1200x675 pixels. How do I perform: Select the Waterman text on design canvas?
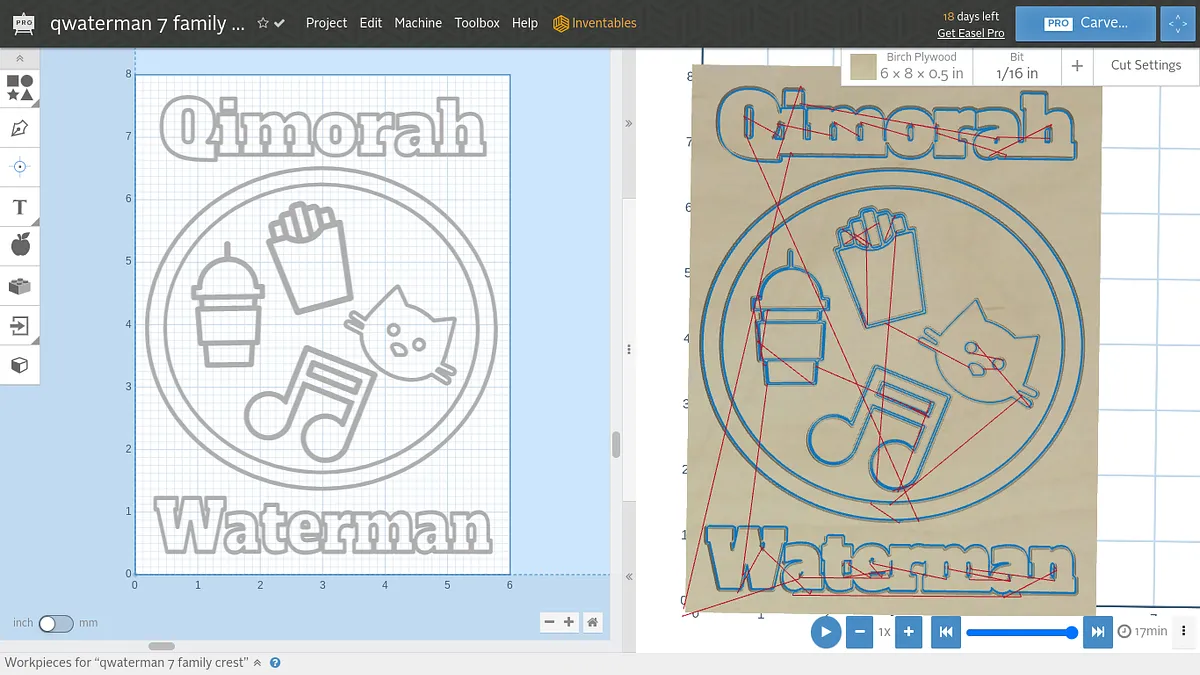point(324,525)
